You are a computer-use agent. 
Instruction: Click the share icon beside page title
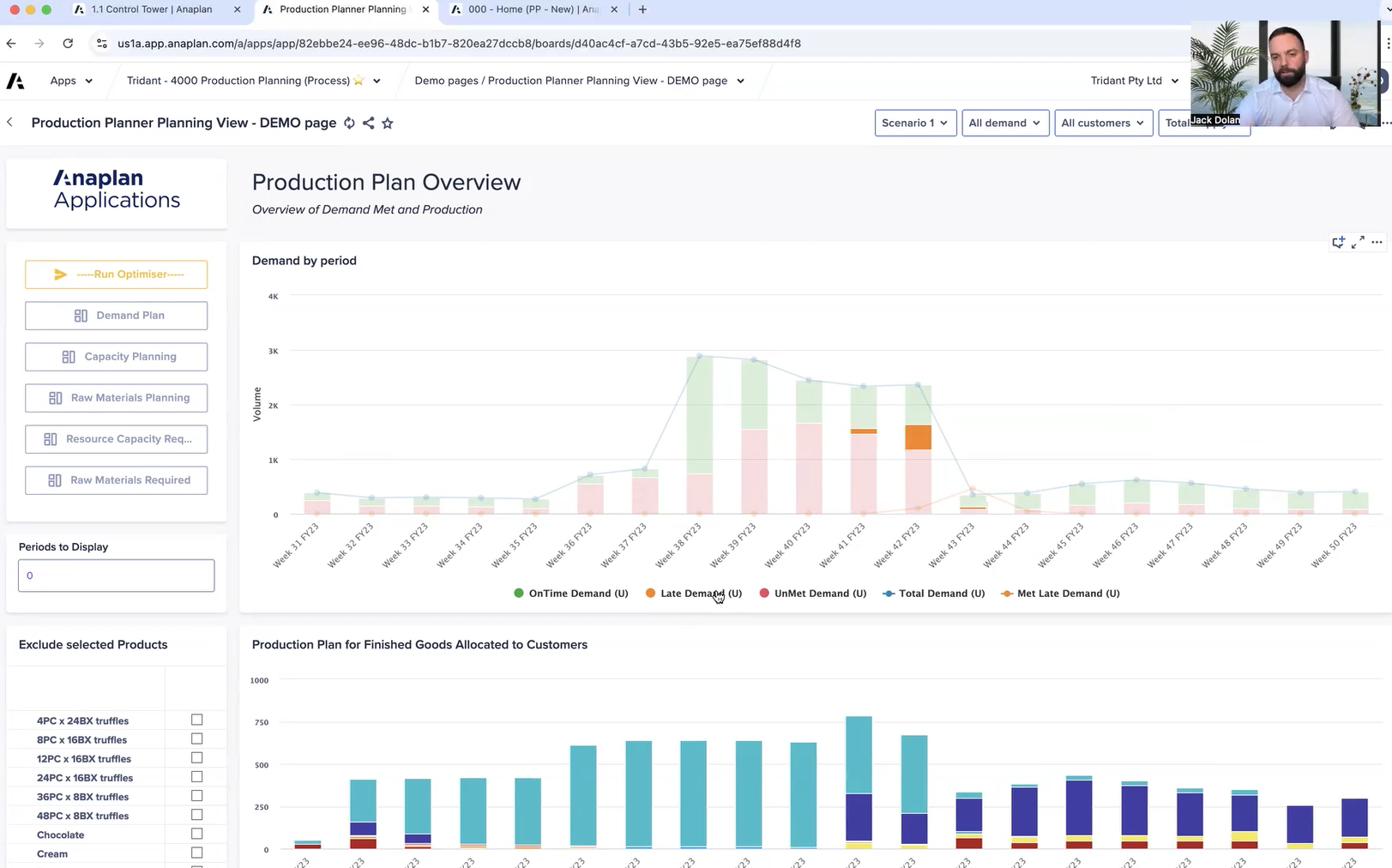pos(368,123)
